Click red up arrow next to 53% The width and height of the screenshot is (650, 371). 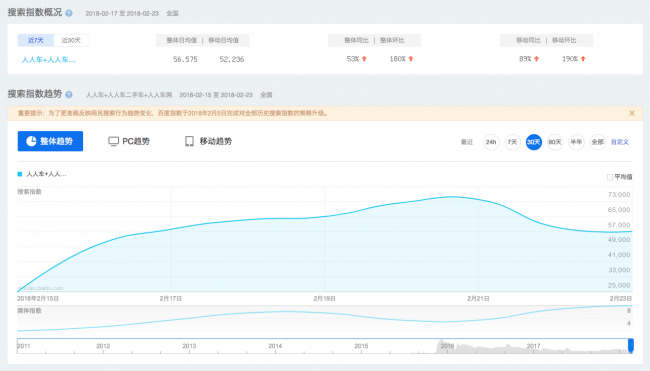pos(364,59)
